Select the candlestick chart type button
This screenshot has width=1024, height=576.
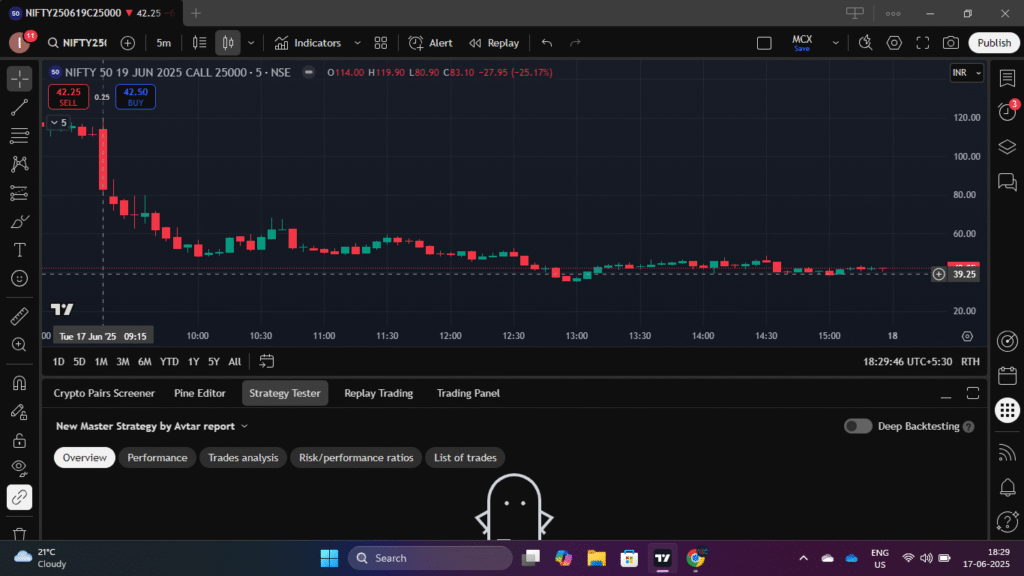pos(228,43)
